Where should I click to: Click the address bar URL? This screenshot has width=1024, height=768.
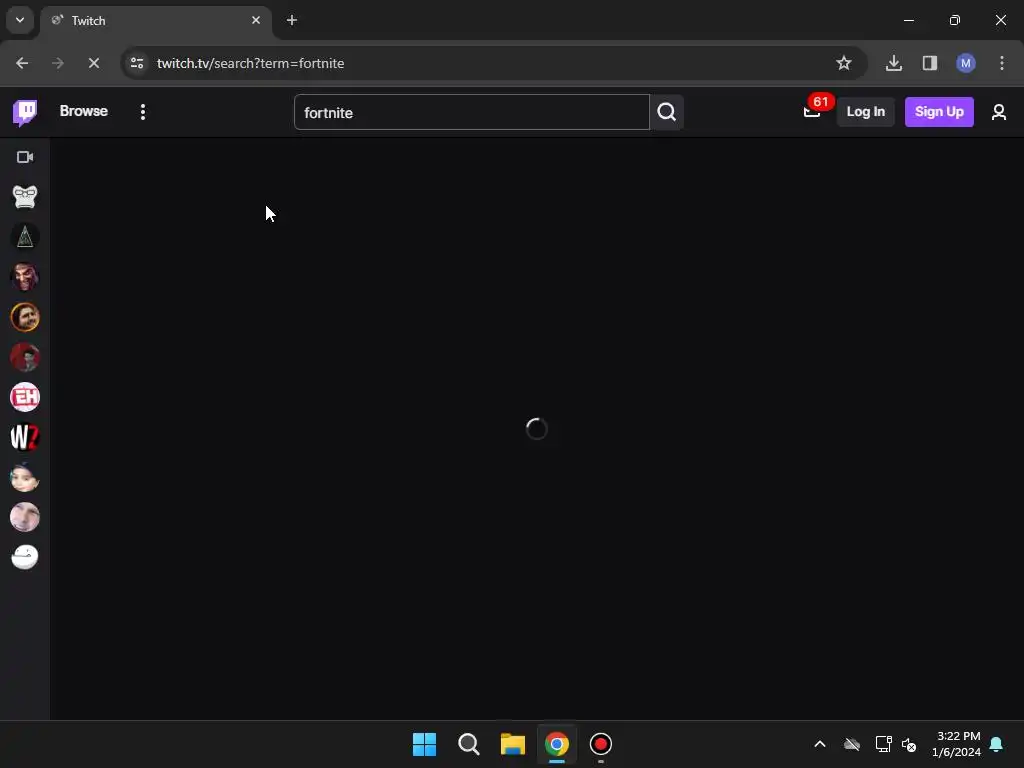(250, 63)
